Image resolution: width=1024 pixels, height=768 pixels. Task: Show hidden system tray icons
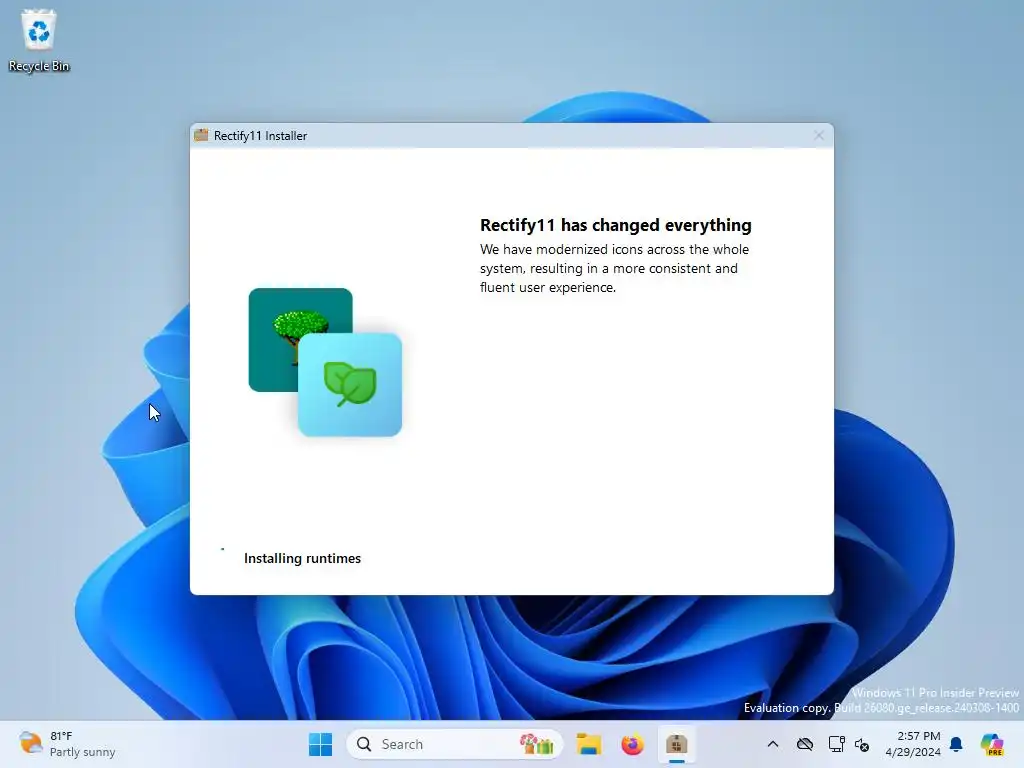click(x=773, y=744)
